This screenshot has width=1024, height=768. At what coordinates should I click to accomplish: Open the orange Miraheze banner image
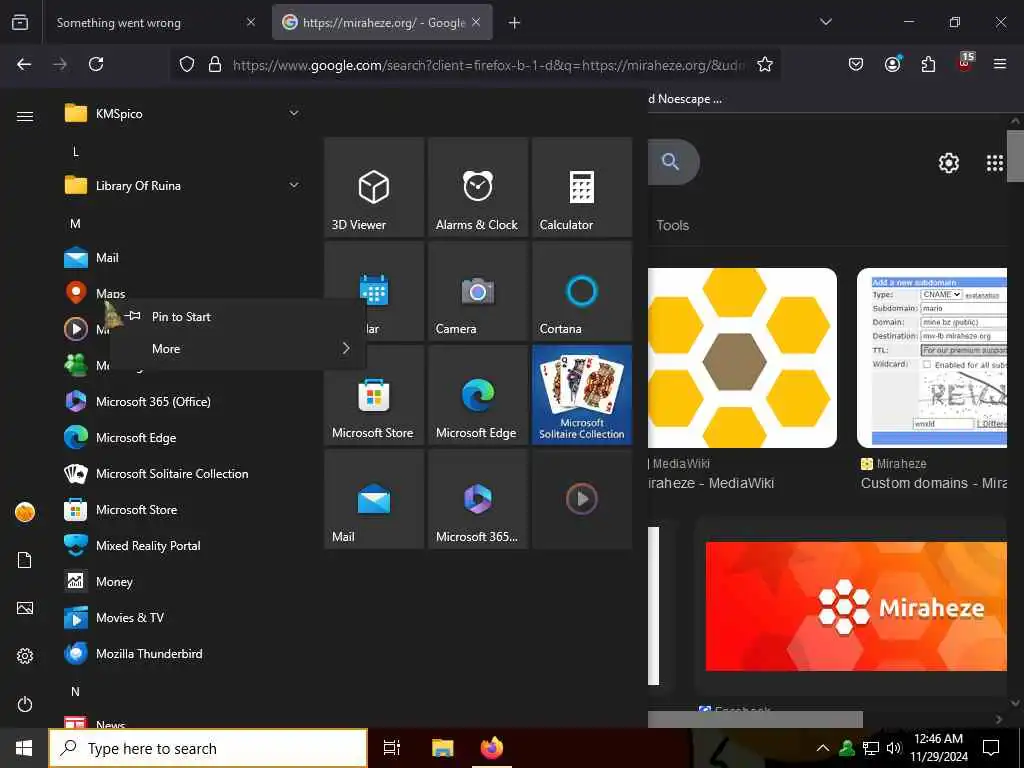(856, 606)
